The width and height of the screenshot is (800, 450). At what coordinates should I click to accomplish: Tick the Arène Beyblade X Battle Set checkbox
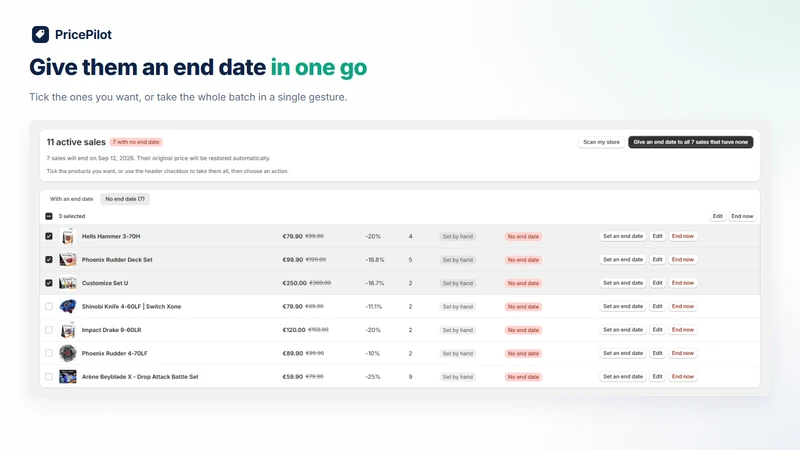(x=49, y=377)
